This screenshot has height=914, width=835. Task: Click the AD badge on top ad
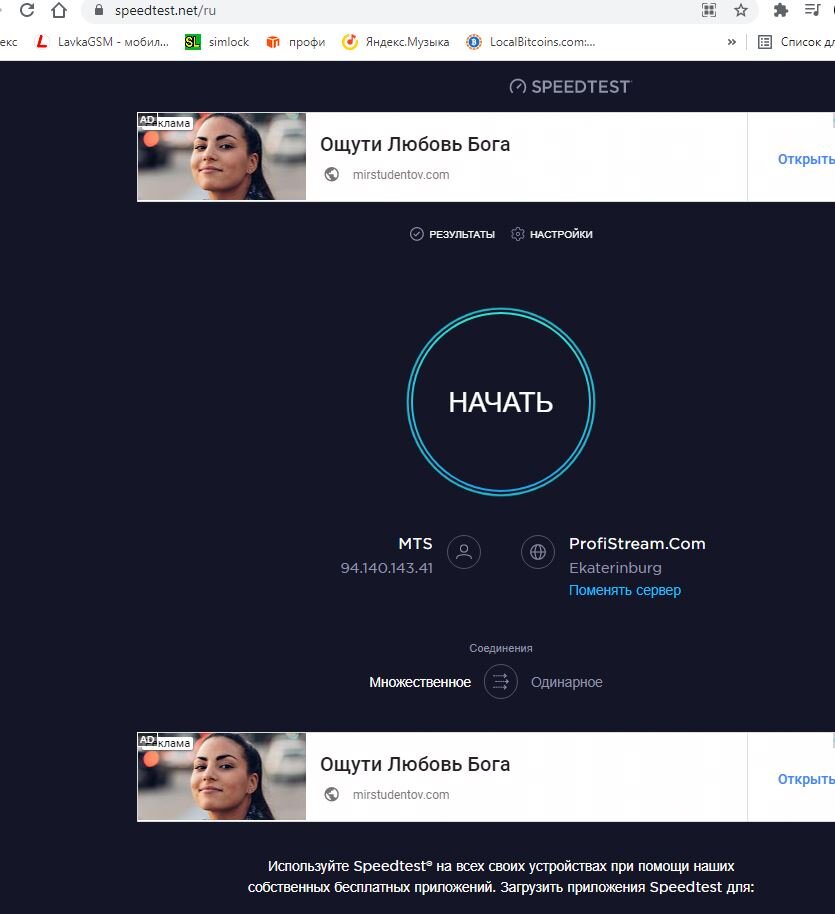pos(147,120)
